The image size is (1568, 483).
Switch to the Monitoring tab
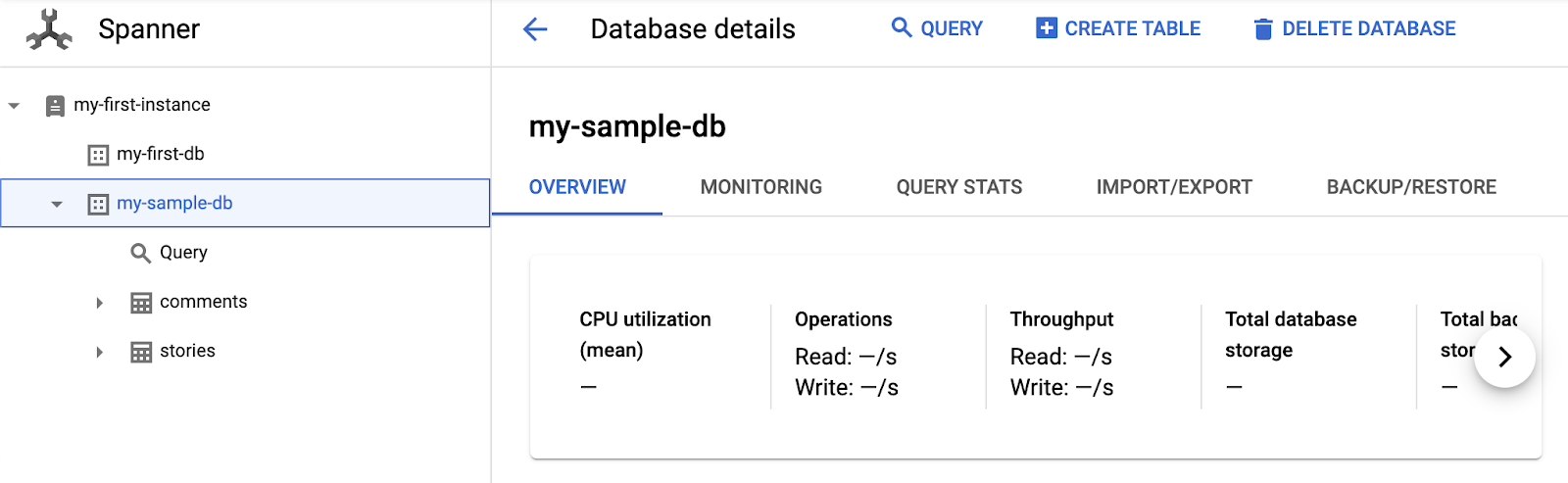click(x=760, y=187)
